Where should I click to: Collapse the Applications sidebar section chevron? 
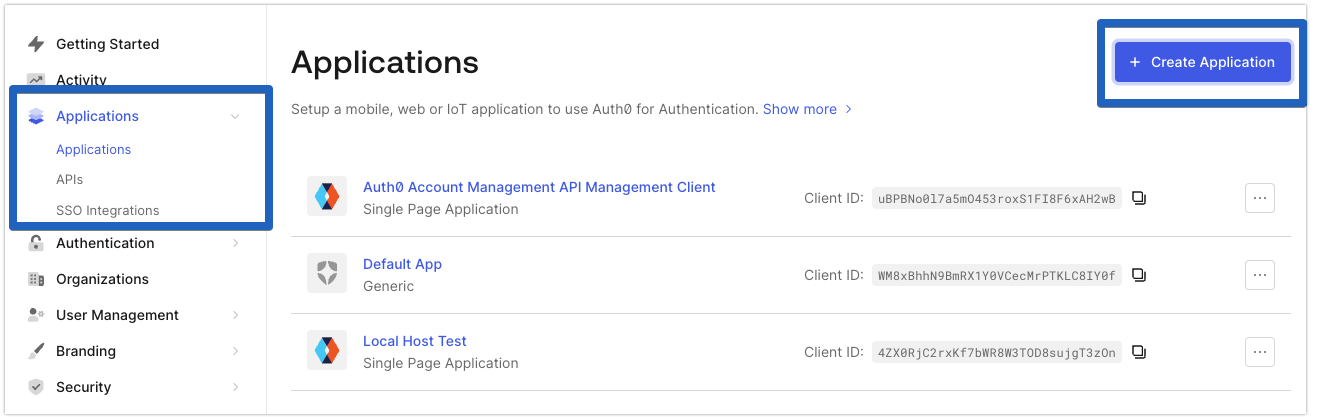click(x=235, y=116)
